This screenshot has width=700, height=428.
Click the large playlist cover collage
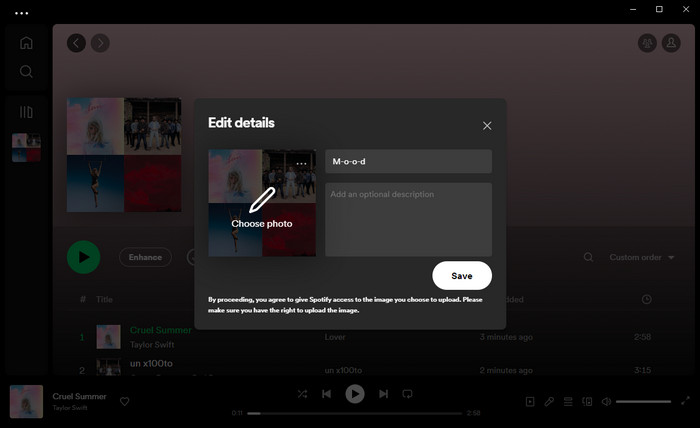coord(124,155)
